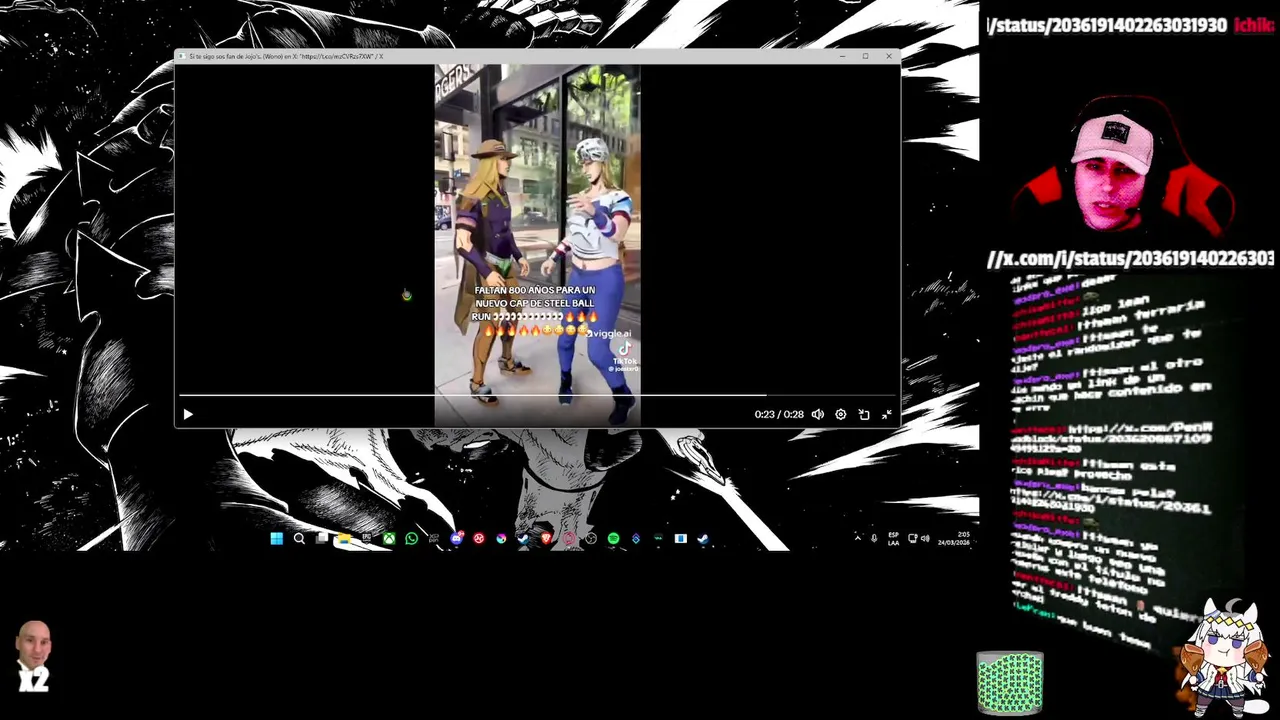Exit fullscreen using collapse arrows icon
1280x720 pixels.
886,414
